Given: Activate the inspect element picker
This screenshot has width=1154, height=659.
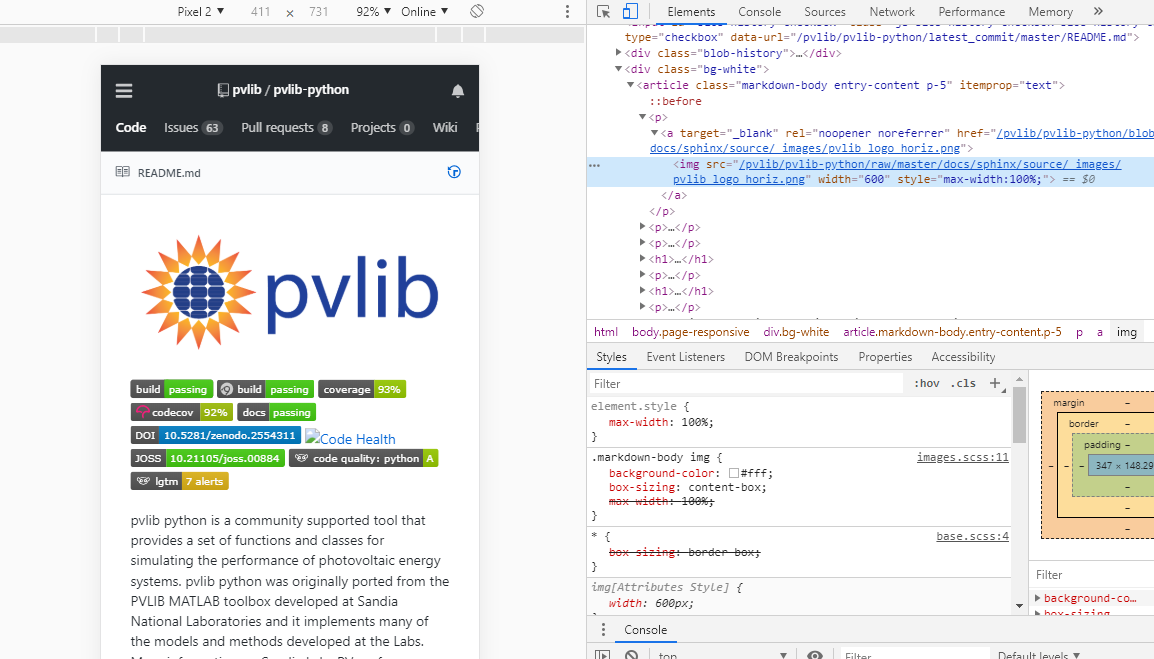Looking at the screenshot, I should pos(603,11).
